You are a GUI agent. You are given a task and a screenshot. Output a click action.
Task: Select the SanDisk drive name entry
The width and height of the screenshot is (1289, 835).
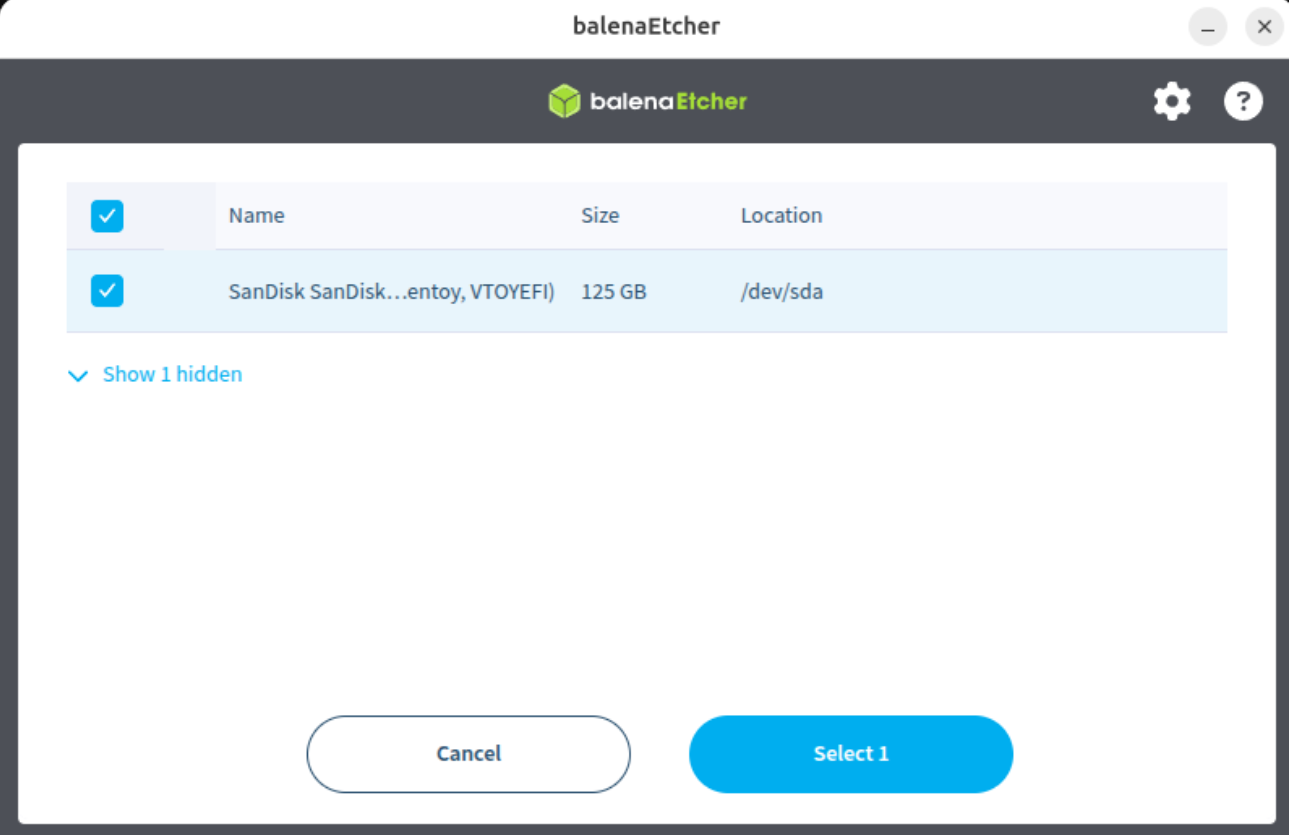pos(391,292)
